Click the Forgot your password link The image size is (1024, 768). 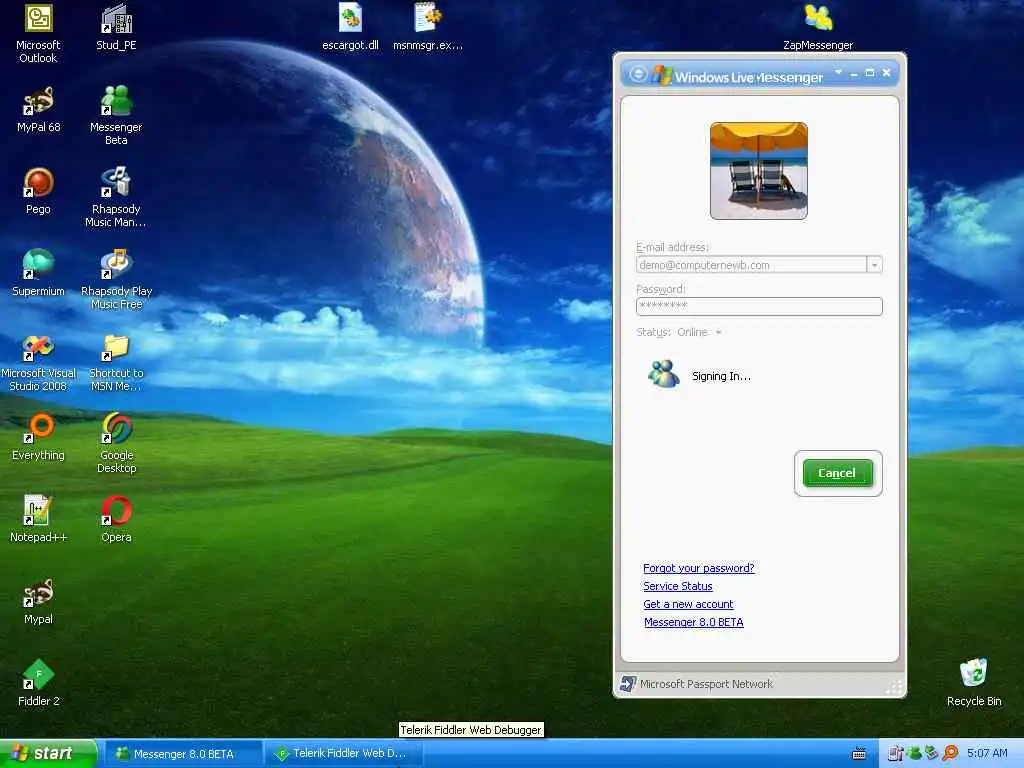click(698, 568)
